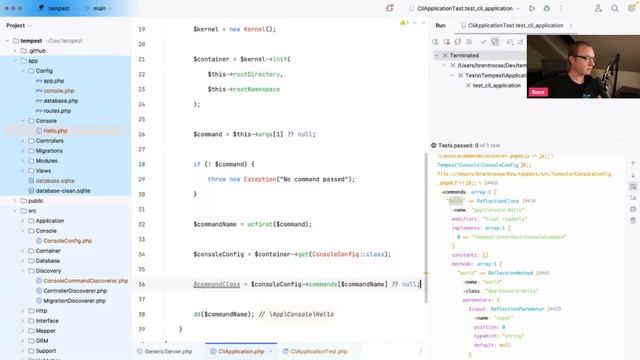Viewport: 640px width, 360px height.
Task: Open the main branch dropdown
Action: click(98, 8)
